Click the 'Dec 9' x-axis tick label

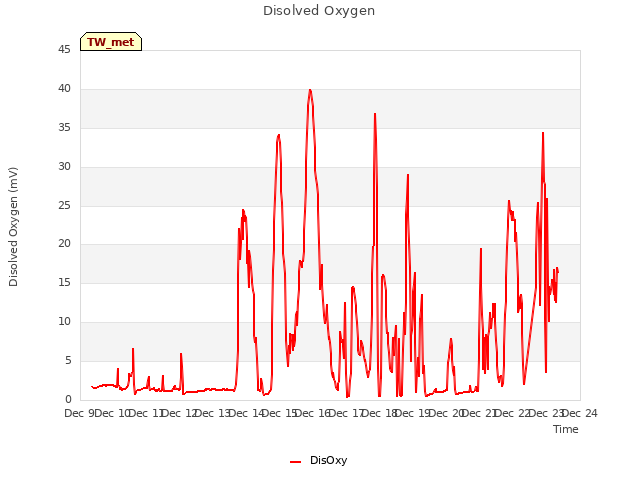pyautogui.click(x=79, y=413)
